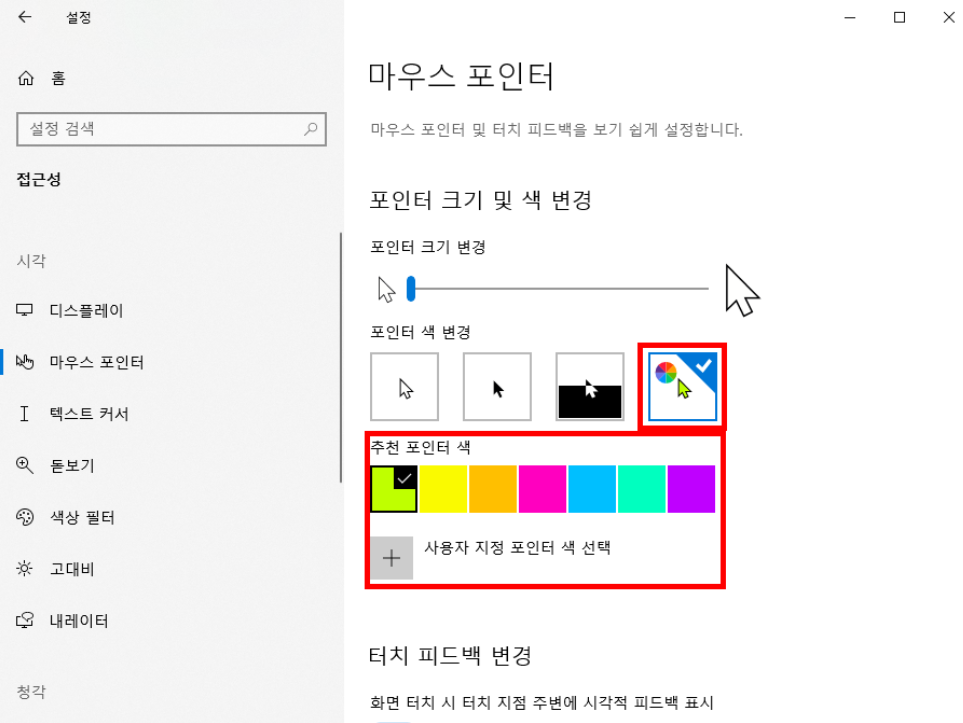Click the 색상 필터 palette icon

[x=25, y=517]
